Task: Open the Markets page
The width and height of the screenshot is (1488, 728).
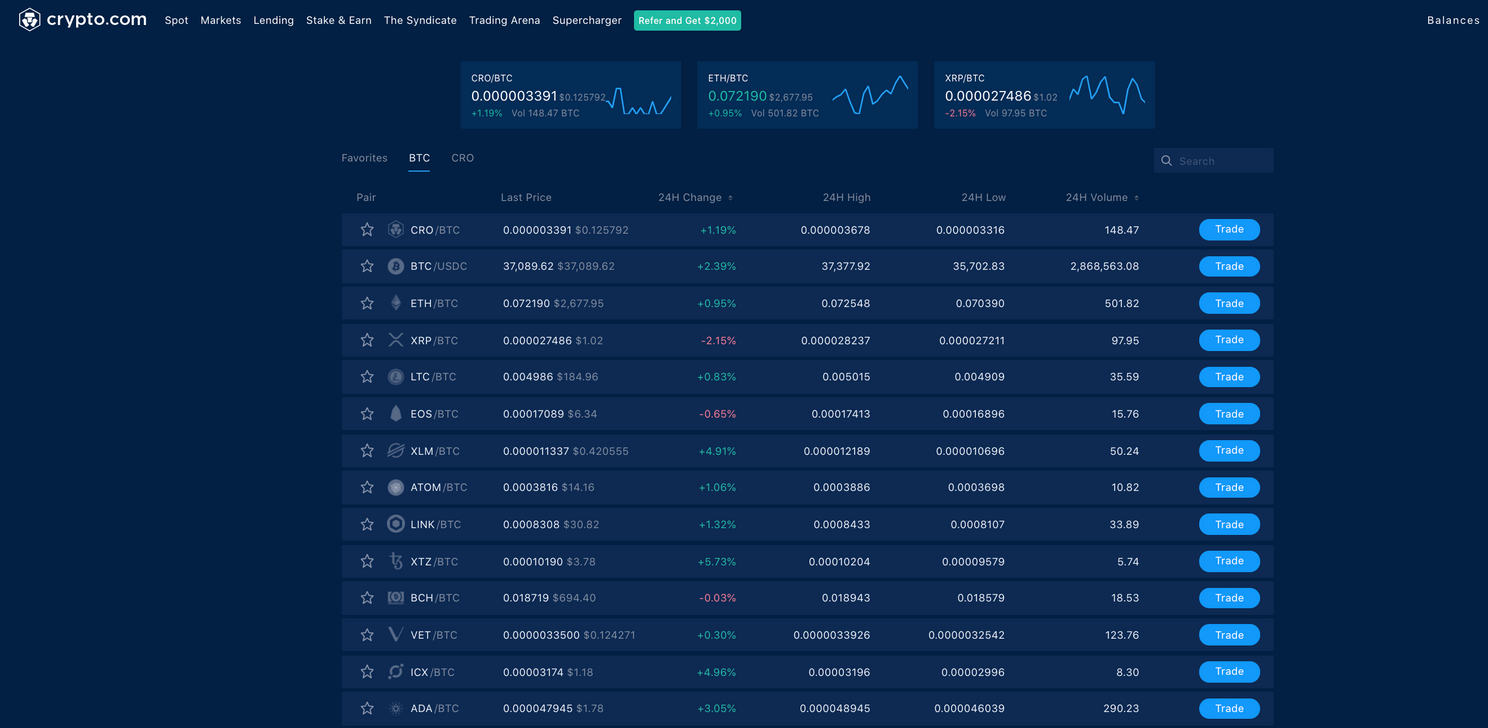Action: (221, 20)
